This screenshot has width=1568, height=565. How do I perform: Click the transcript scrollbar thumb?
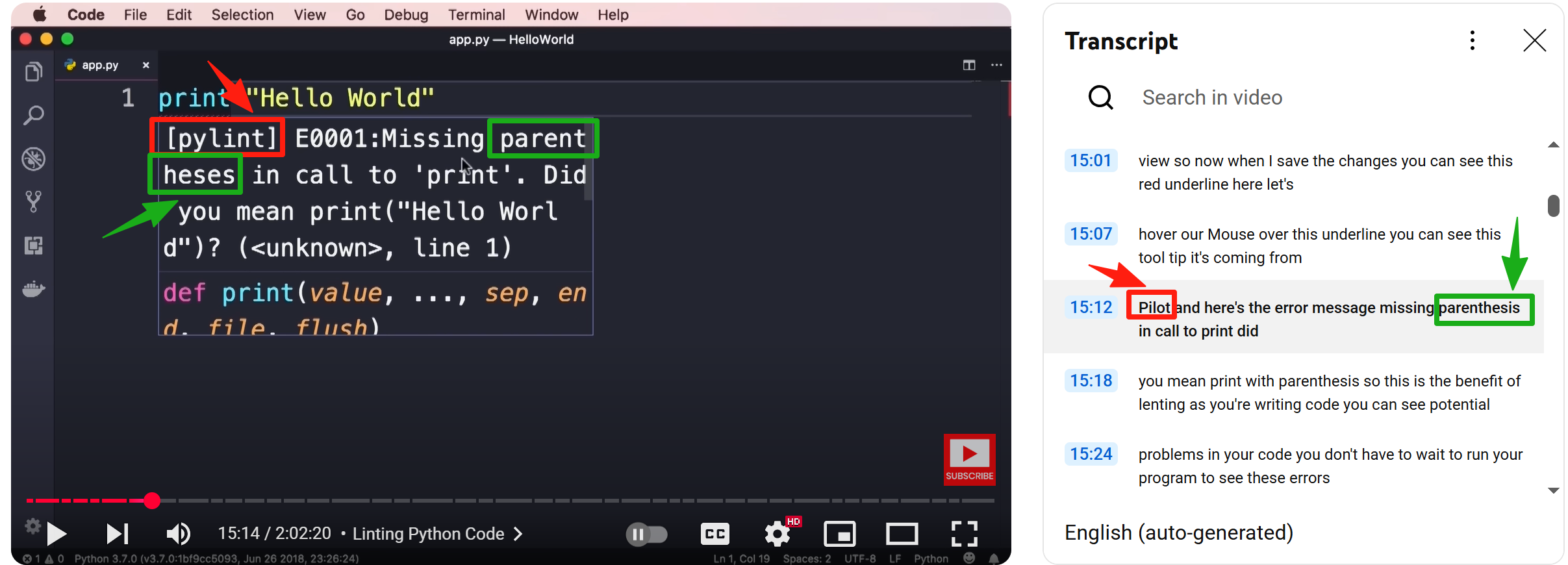click(x=1554, y=206)
